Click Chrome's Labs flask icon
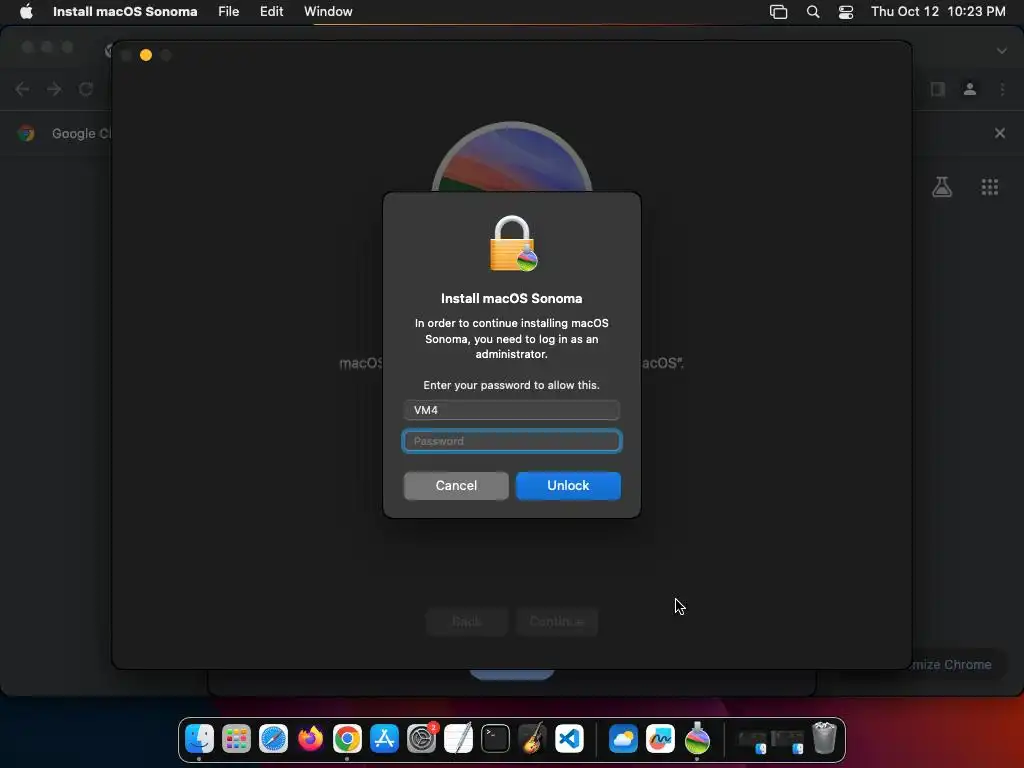Image resolution: width=1024 pixels, height=768 pixels. [942, 187]
